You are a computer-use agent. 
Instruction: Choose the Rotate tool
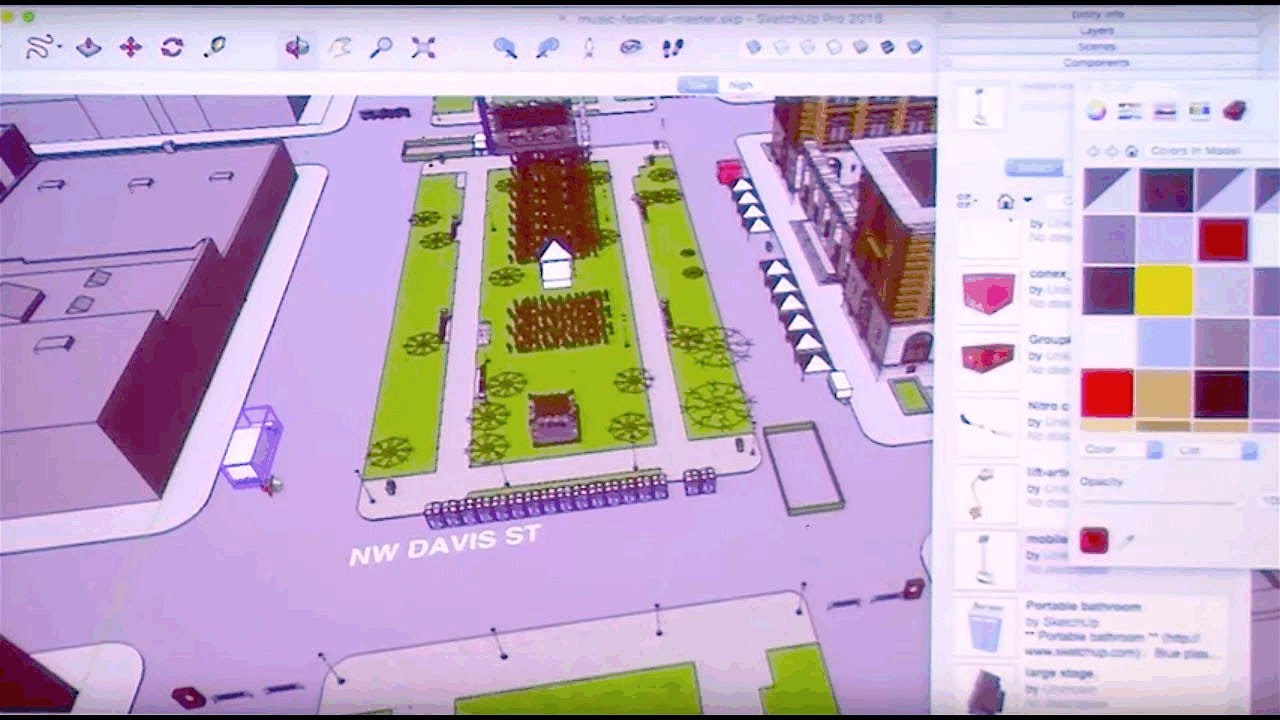point(172,47)
